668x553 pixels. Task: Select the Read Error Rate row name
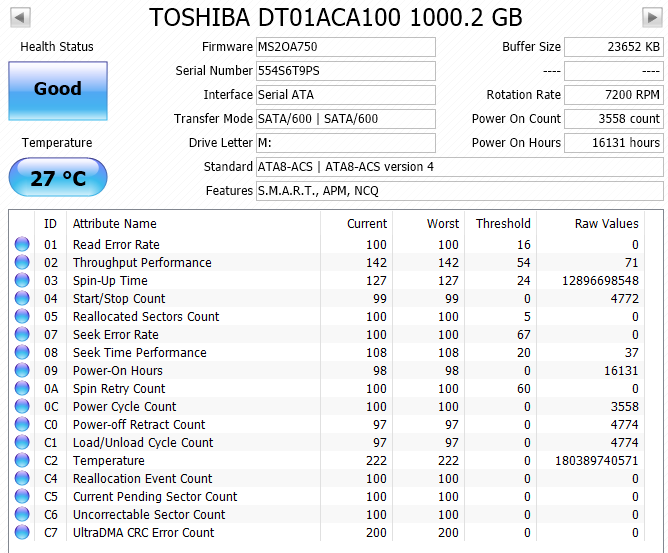pyautogui.click(x=116, y=245)
